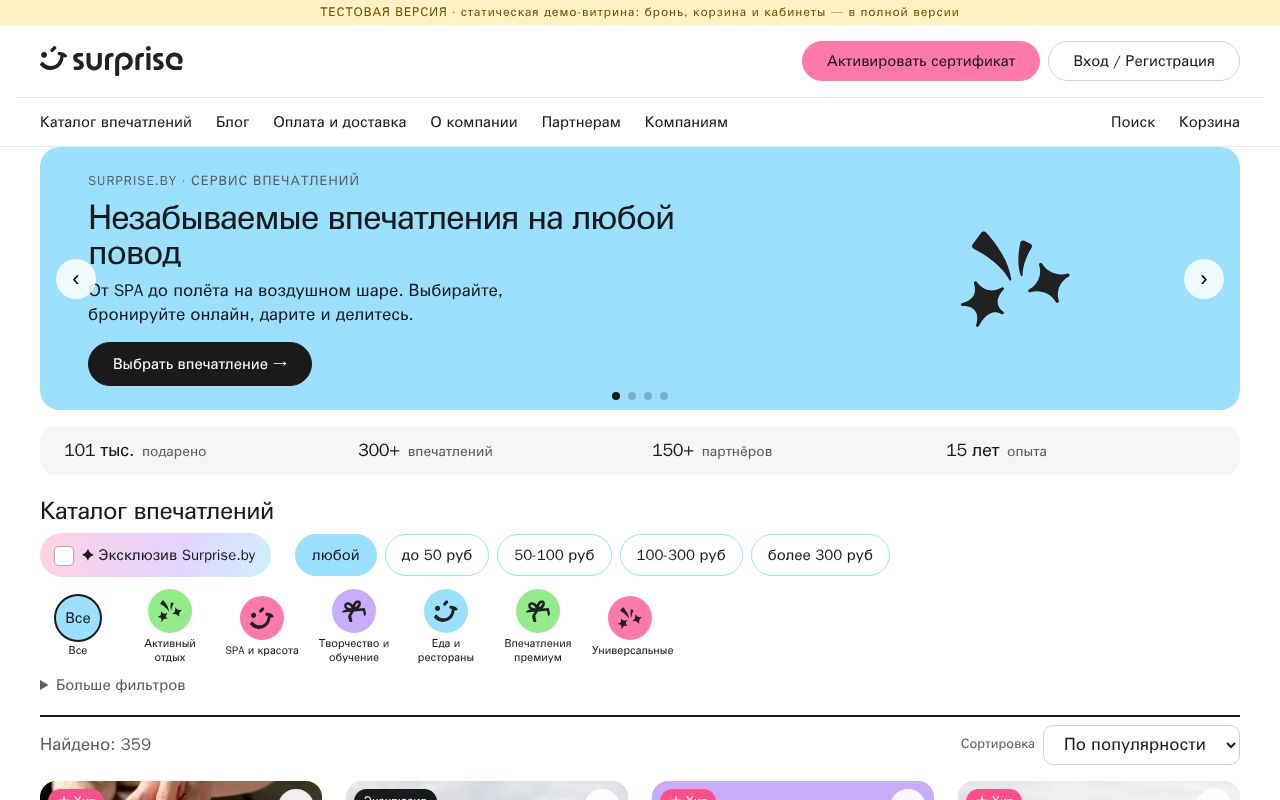Open 'По популярности' sort dropdown
The height and width of the screenshot is (800, 1280).
tap(1141, 745)
